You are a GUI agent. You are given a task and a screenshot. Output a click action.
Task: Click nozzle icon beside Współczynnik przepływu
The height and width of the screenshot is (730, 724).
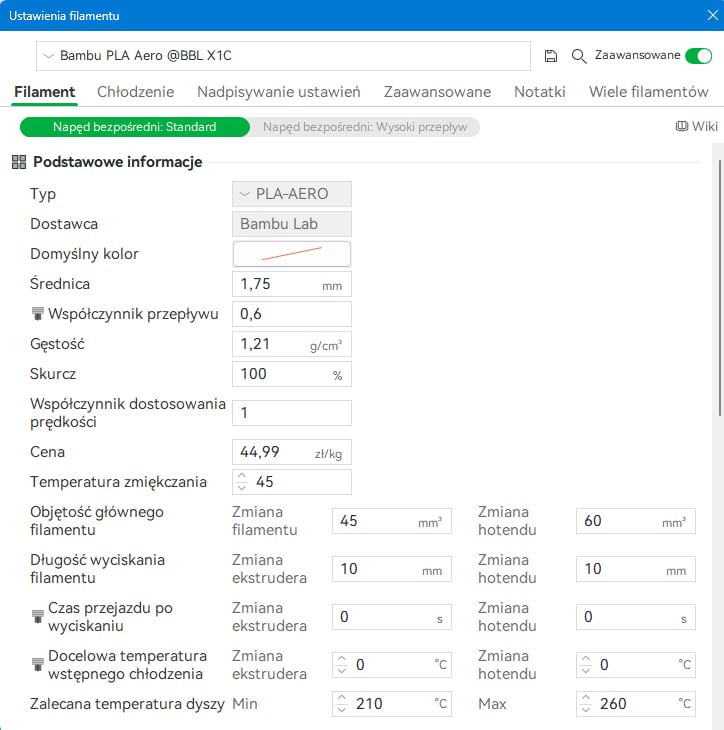tap(37, 314)
